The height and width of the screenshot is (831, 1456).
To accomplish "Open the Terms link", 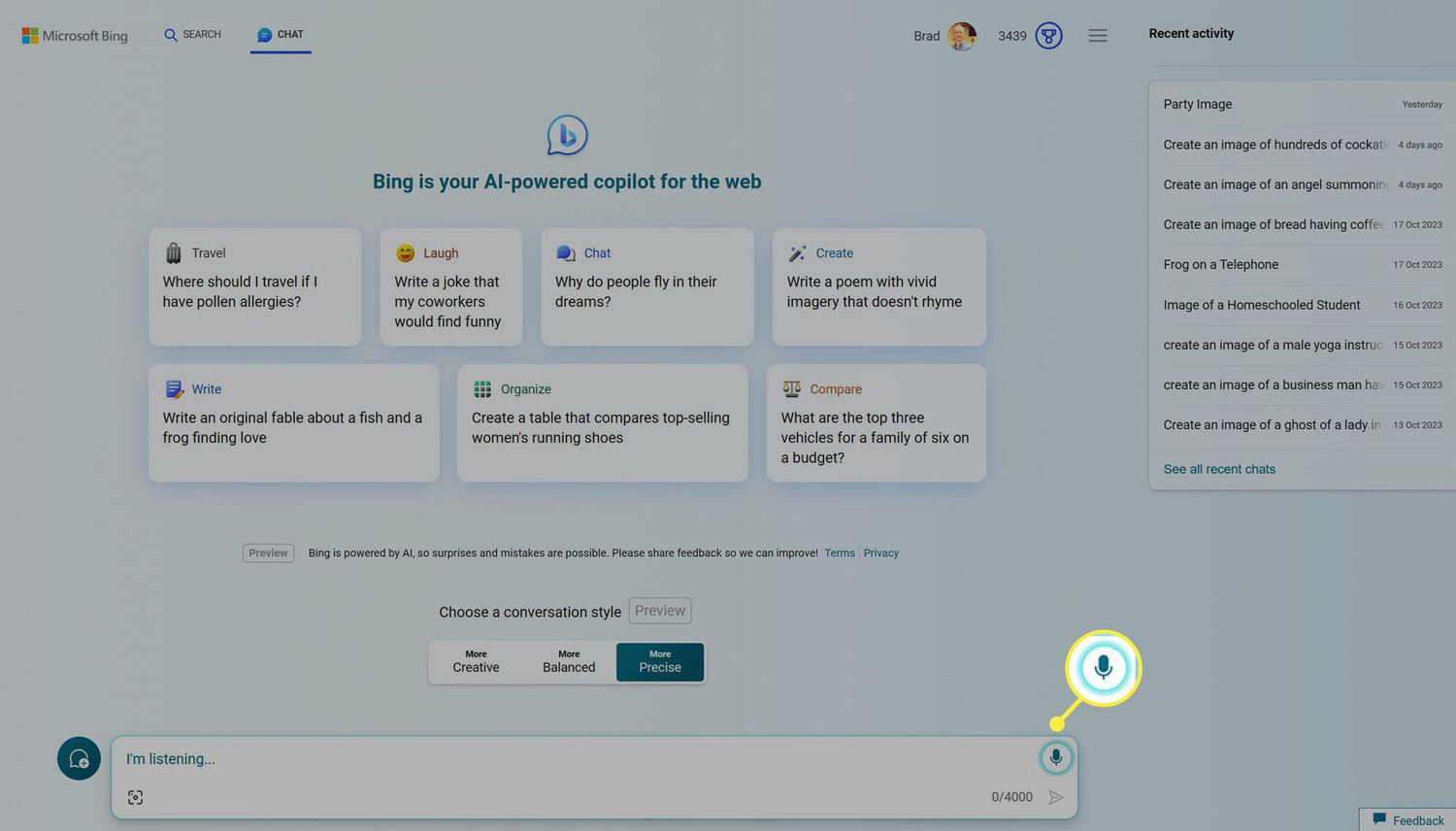I will [x=840, y=553].
